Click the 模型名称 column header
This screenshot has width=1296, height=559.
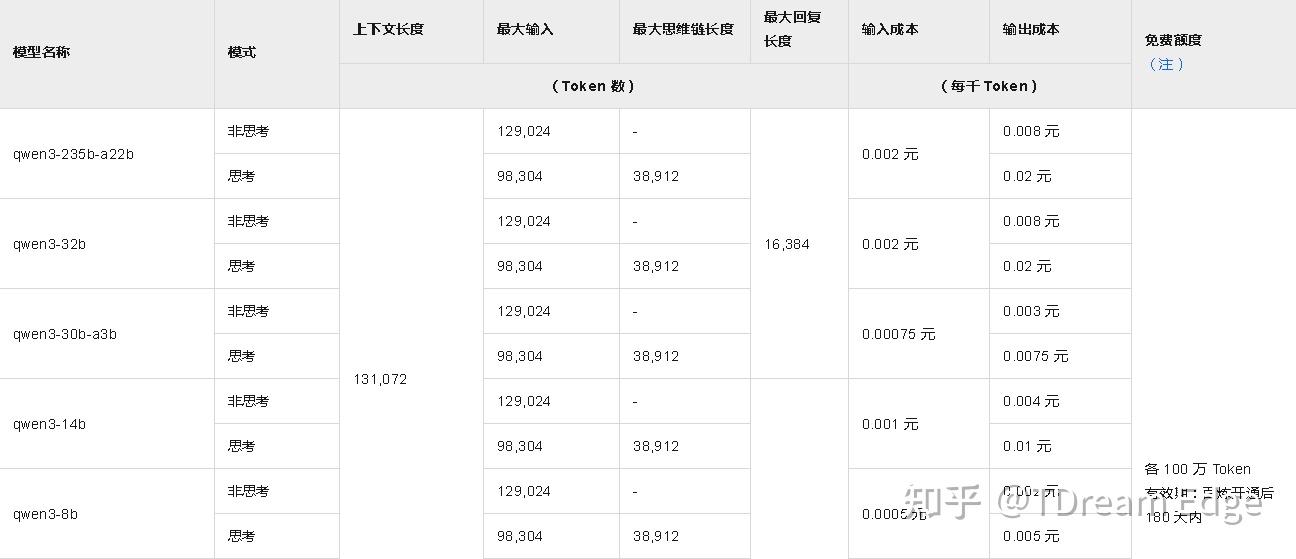[41, 52]
